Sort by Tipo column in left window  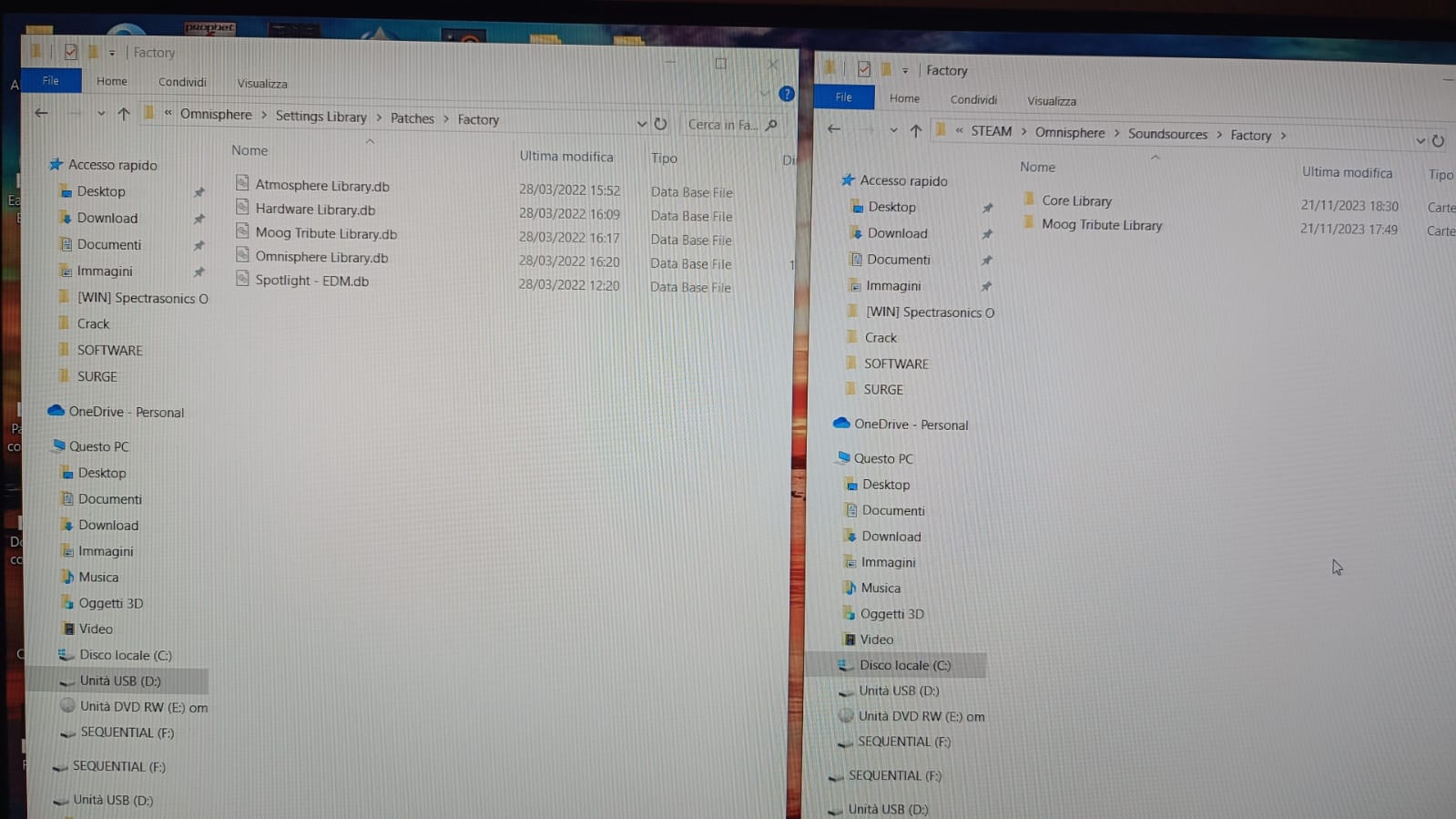664,158
